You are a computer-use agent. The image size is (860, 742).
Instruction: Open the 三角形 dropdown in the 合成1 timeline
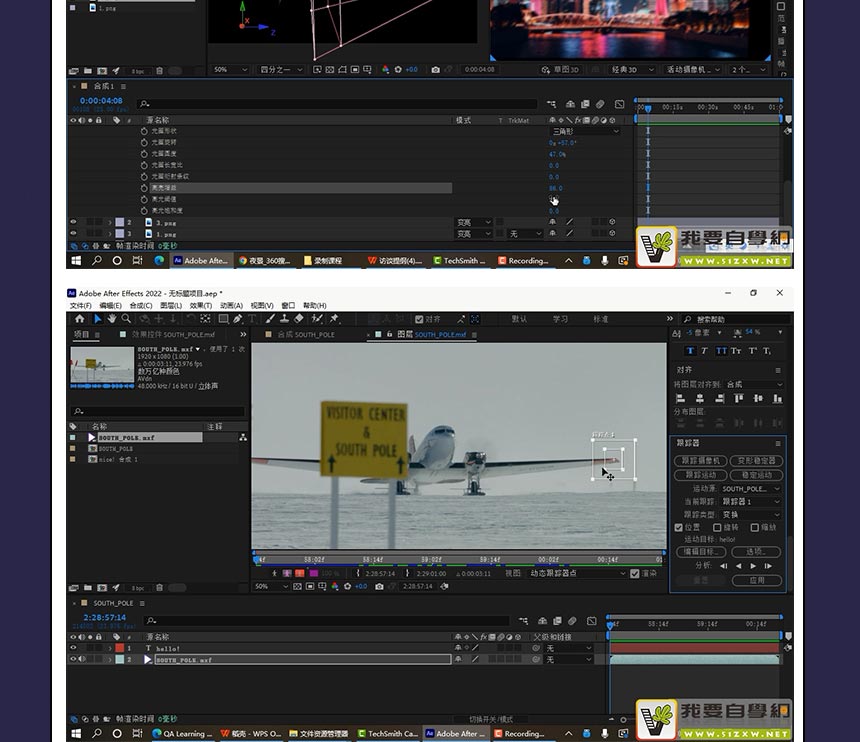click(585, 132)
